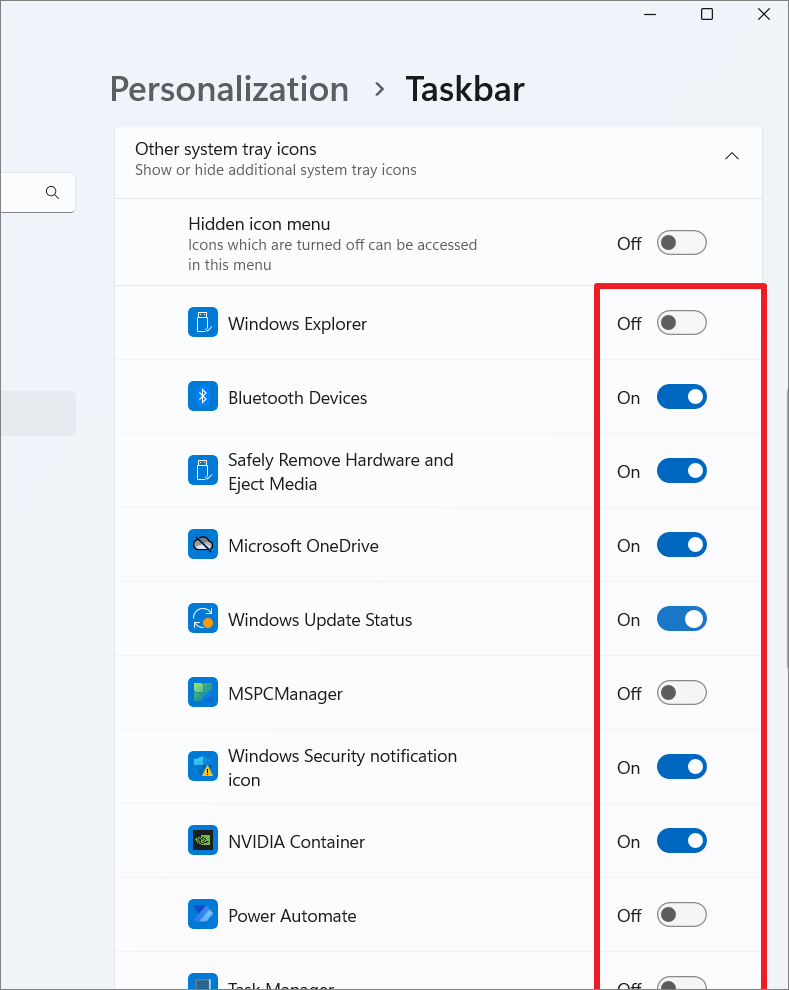Screen dimensions: 789x990
Task: Disable the Bluetooth Devices toggle
Action: tap(681, 396)
